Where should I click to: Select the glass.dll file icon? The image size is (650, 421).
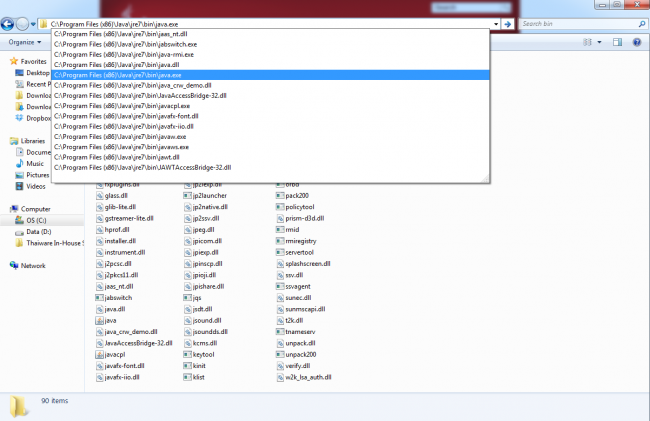pos(99,196)
